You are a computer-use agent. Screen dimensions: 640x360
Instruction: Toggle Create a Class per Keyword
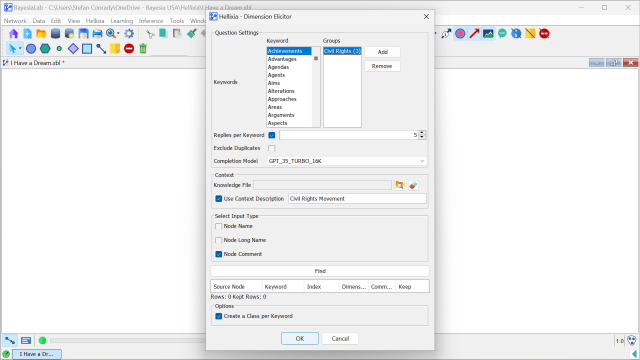coord(219,316)
